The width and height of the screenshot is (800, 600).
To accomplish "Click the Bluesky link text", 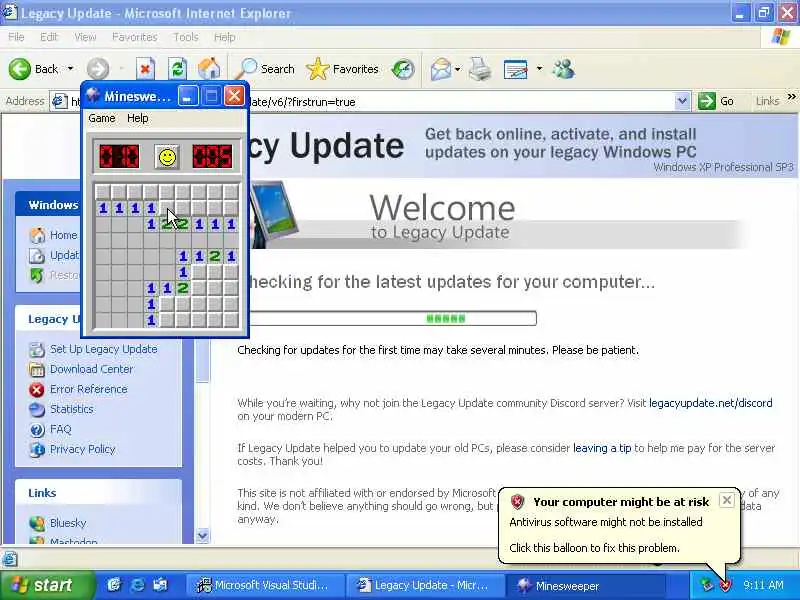I will tap(68, 523).
